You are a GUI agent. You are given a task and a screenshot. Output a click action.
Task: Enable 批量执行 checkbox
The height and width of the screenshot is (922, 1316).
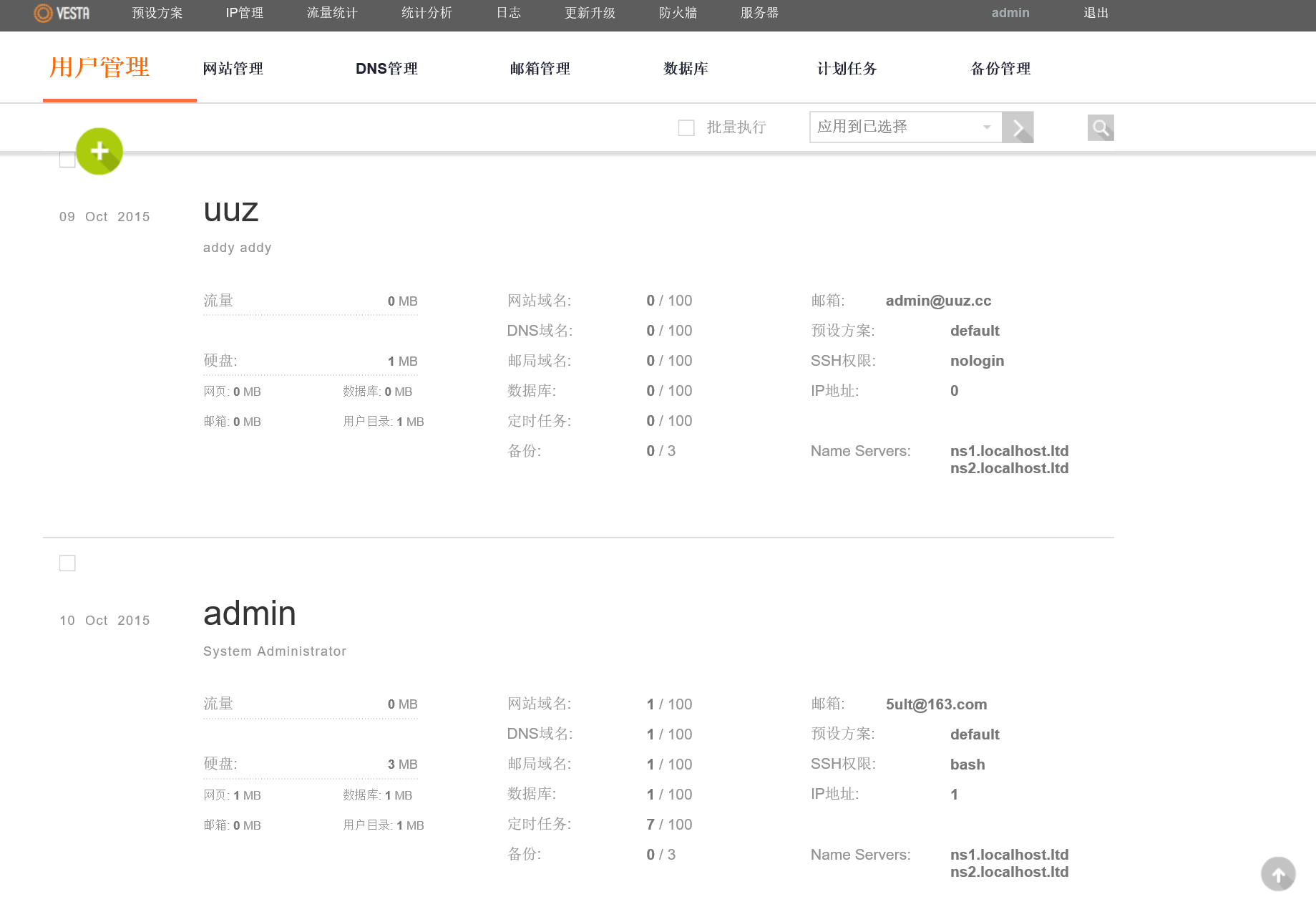click(686, 127)
